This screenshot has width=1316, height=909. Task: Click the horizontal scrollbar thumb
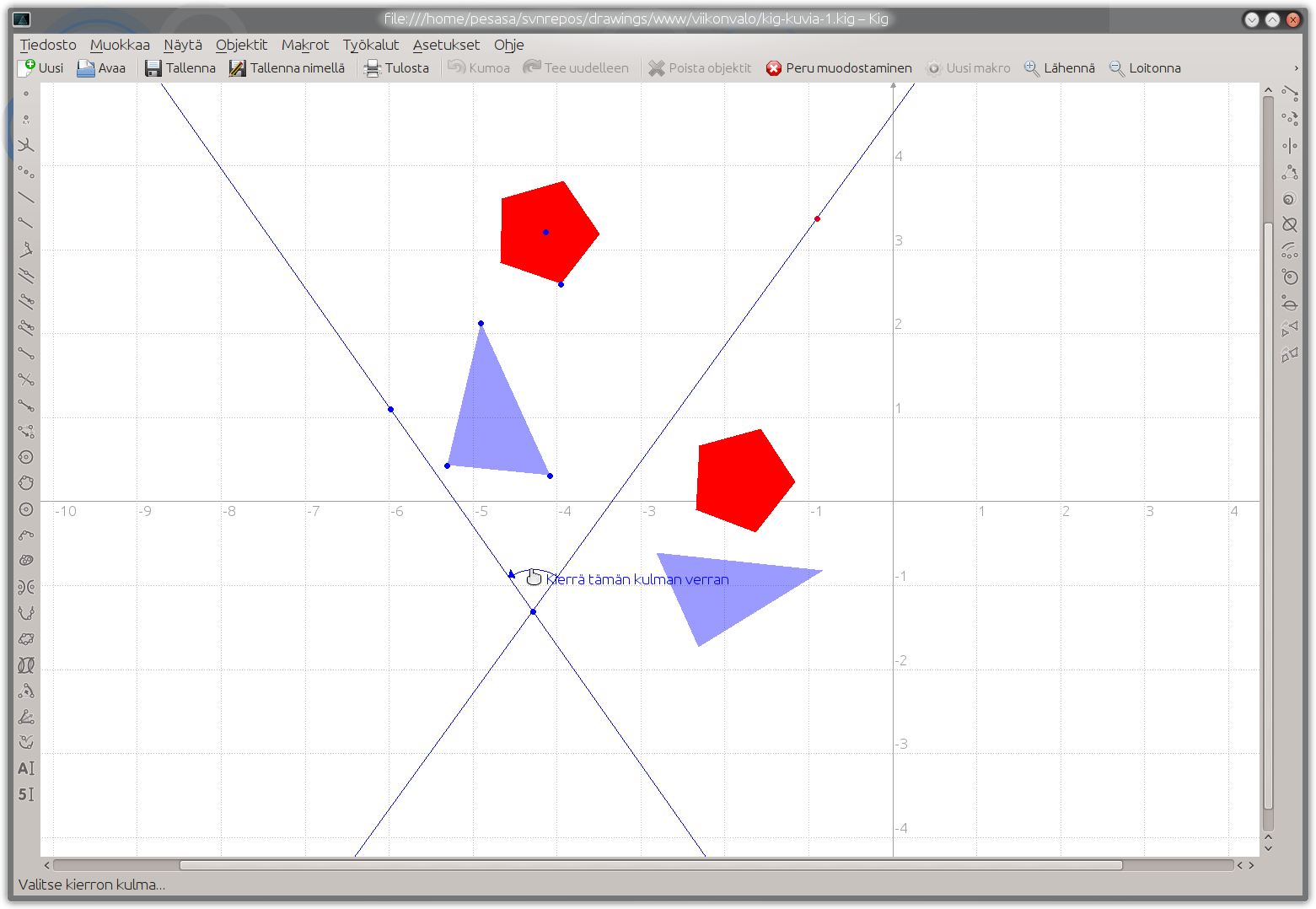tap(651, 865)
